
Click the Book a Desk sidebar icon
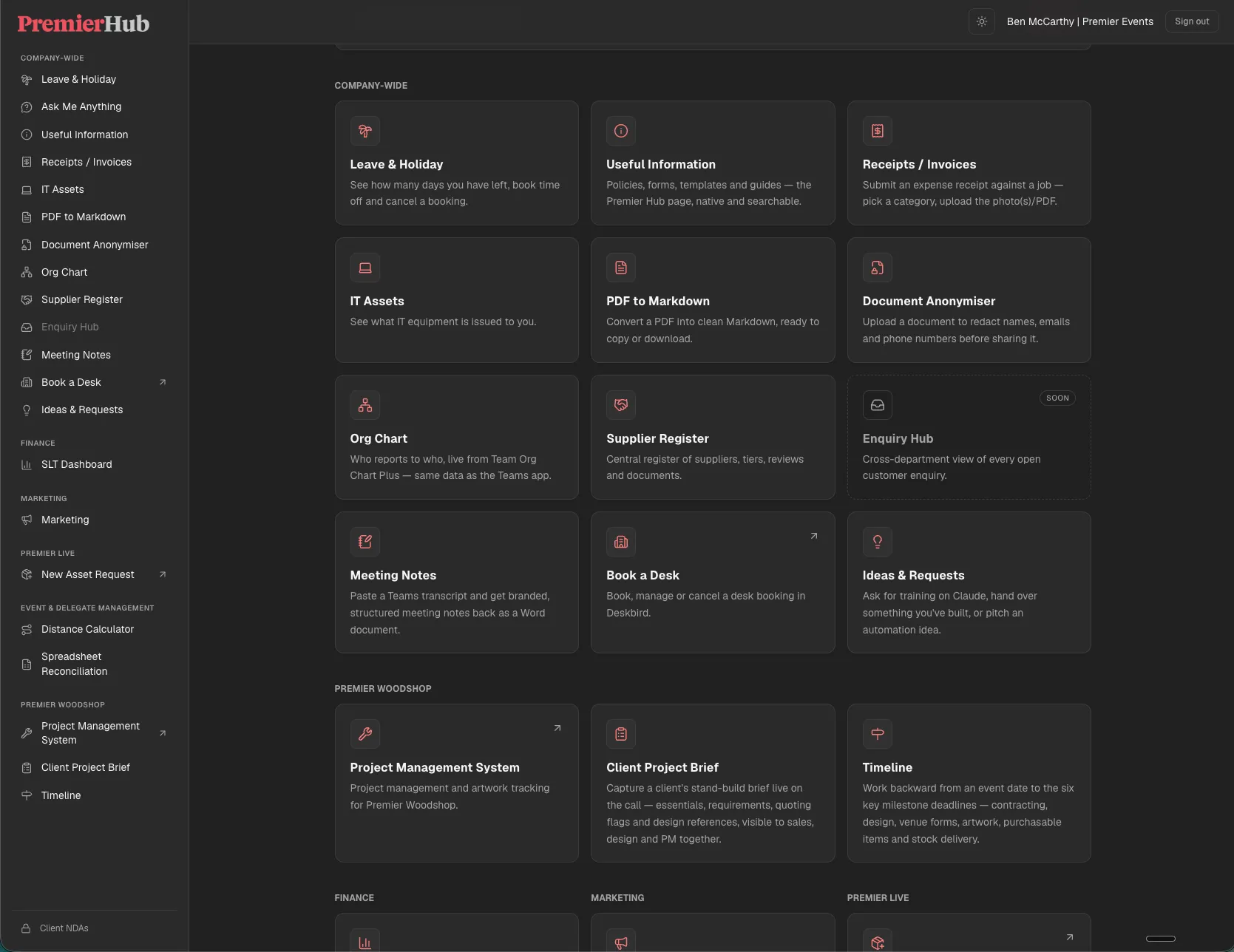(27, 382)
